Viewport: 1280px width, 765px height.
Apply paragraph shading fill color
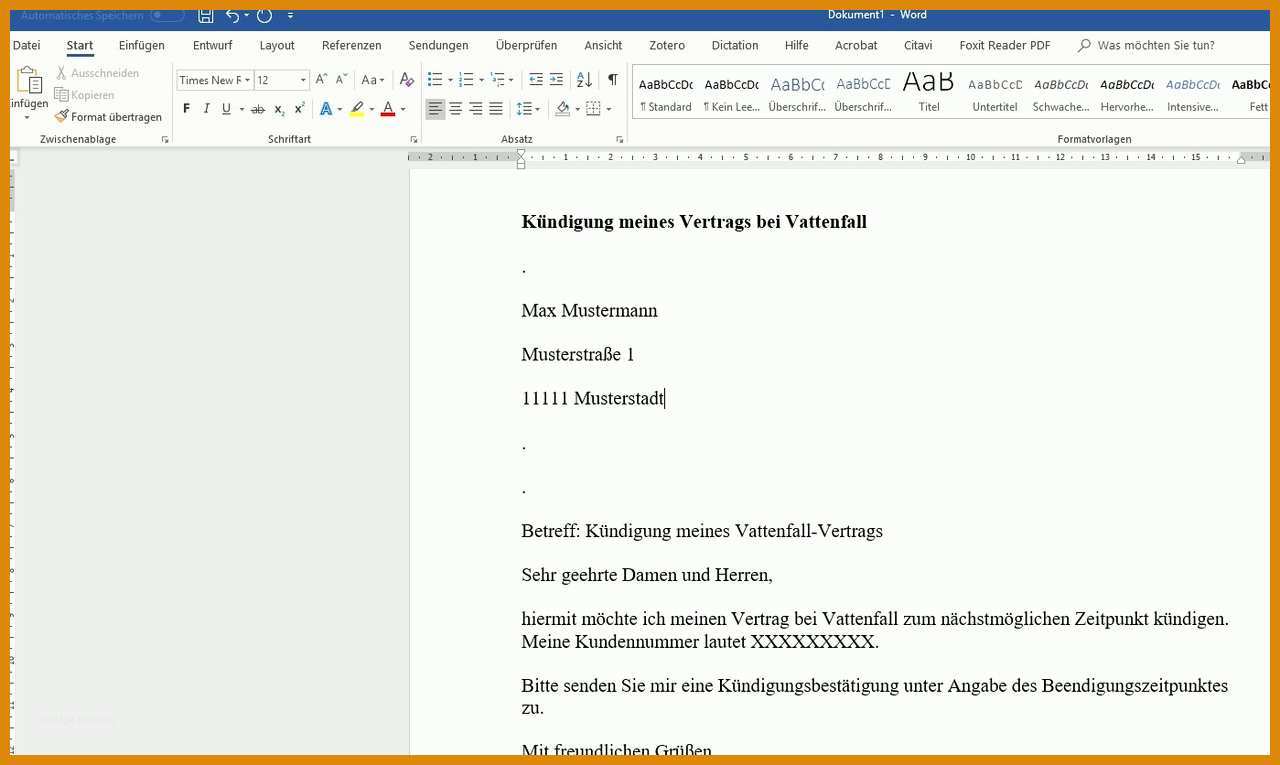(x=562, y=109)
